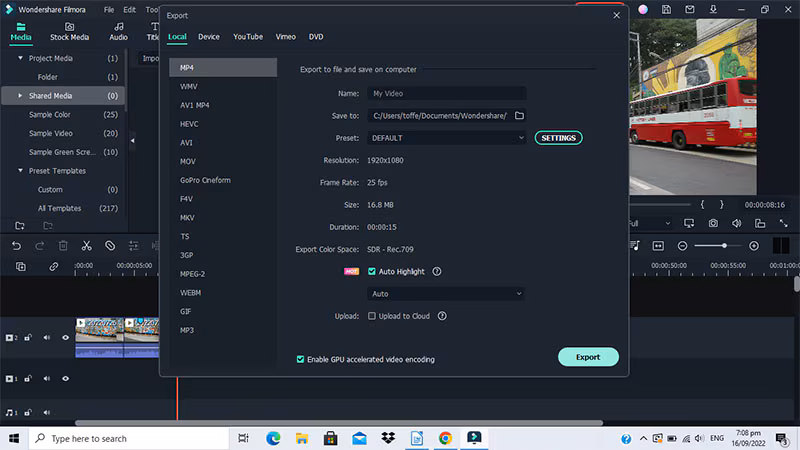Hide video track 1 with eye icon
This screenshot has width=800, height=450.
coord(65,379)
